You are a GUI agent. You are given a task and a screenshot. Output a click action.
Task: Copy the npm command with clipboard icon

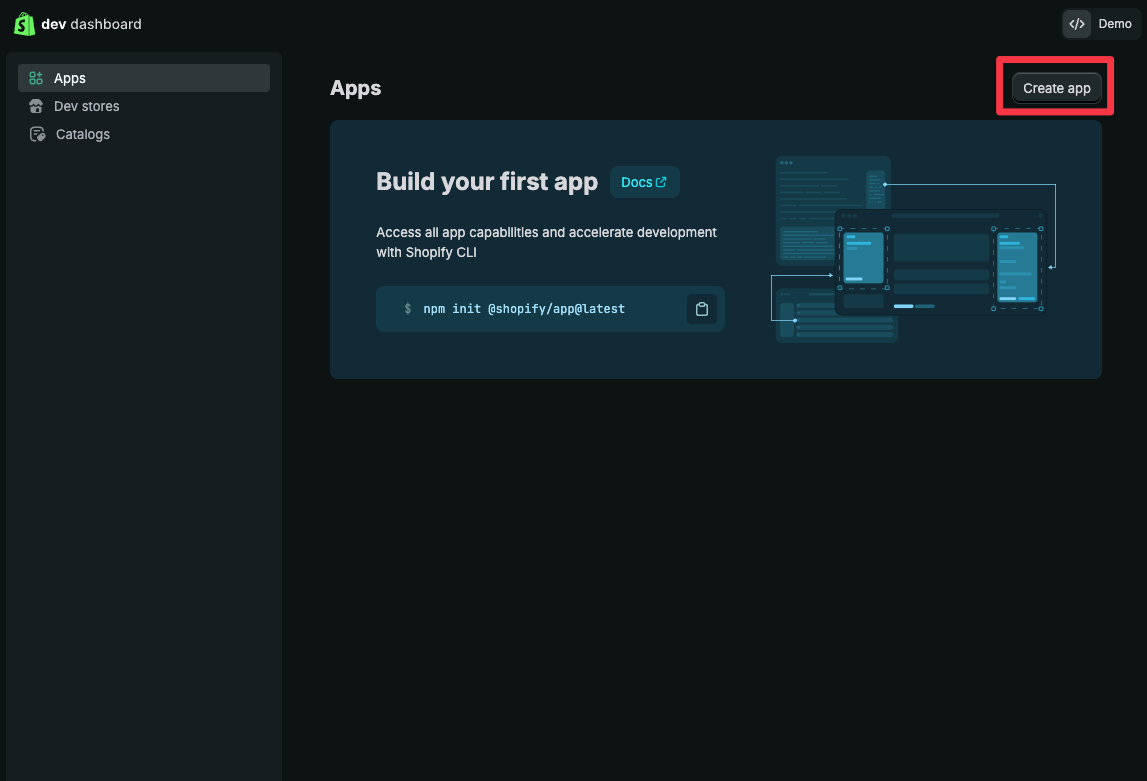tap(702, 309)
